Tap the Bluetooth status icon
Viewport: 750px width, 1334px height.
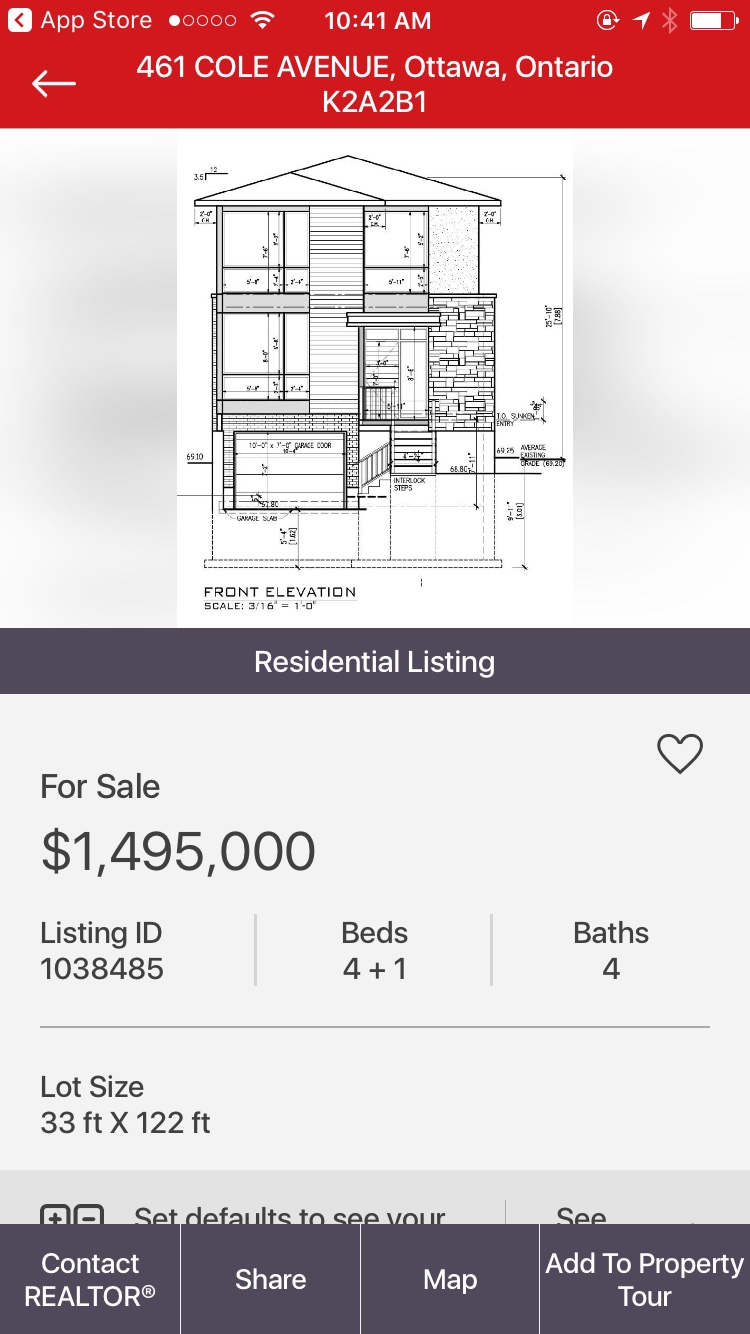670,20
